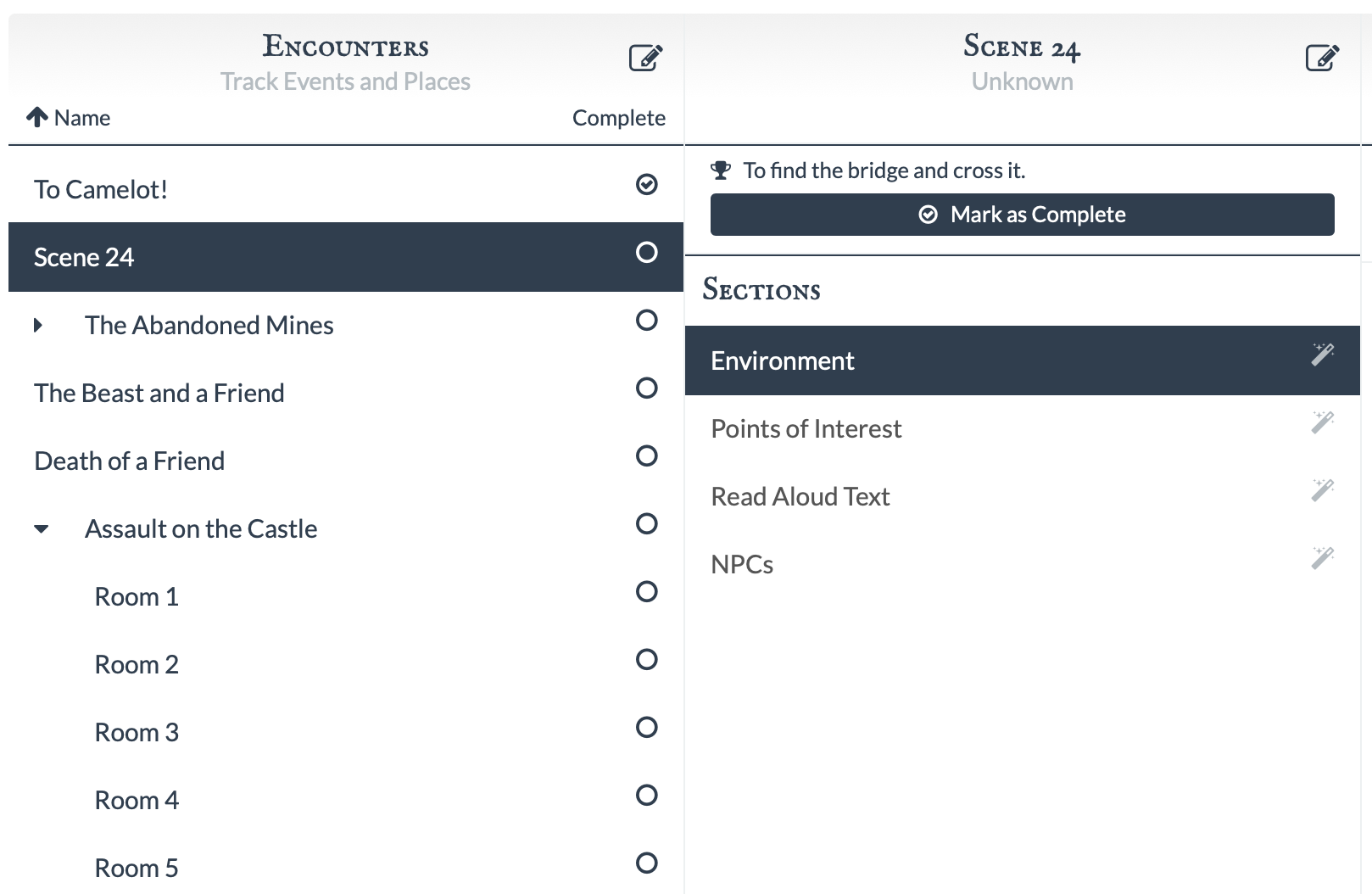The width and height of the screenshot is (1372, 894).
Task: Open The Abandoned Mines encounter
Action: coord(346,325)
